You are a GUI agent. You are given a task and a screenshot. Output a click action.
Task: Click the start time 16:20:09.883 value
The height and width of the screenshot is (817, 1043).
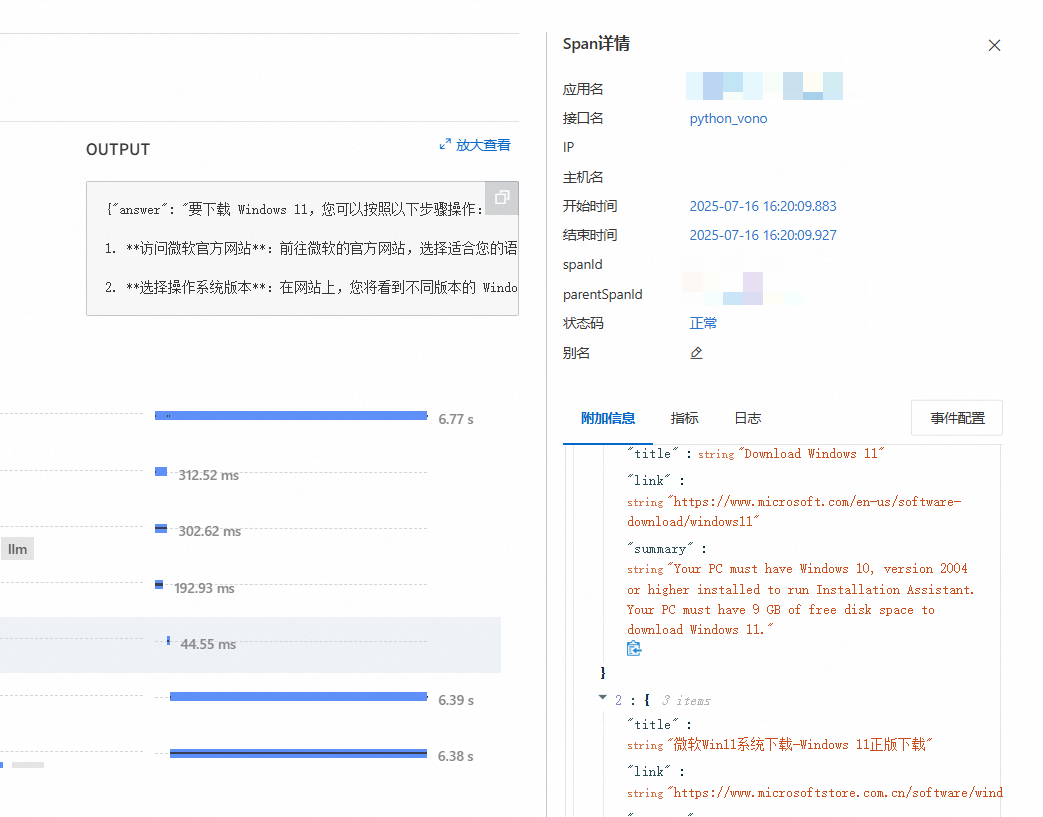pos(762,206)
